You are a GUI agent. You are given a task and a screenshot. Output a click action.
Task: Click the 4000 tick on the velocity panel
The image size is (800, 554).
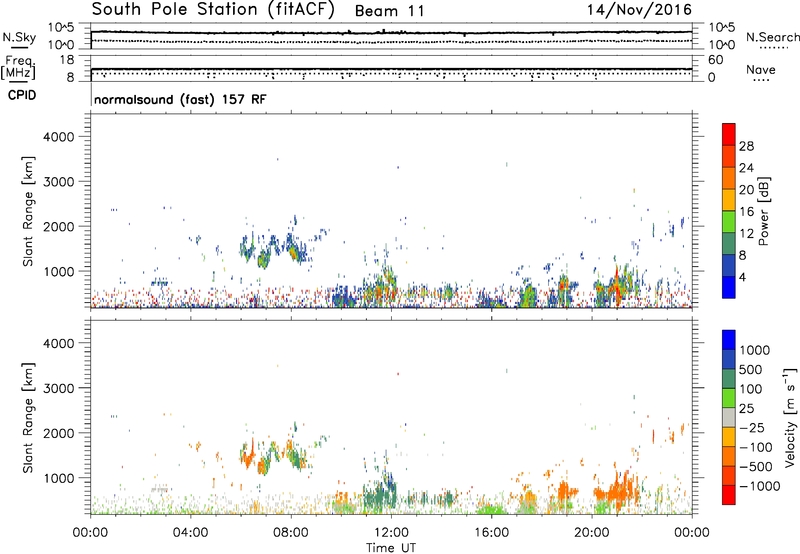coord(59,343)
